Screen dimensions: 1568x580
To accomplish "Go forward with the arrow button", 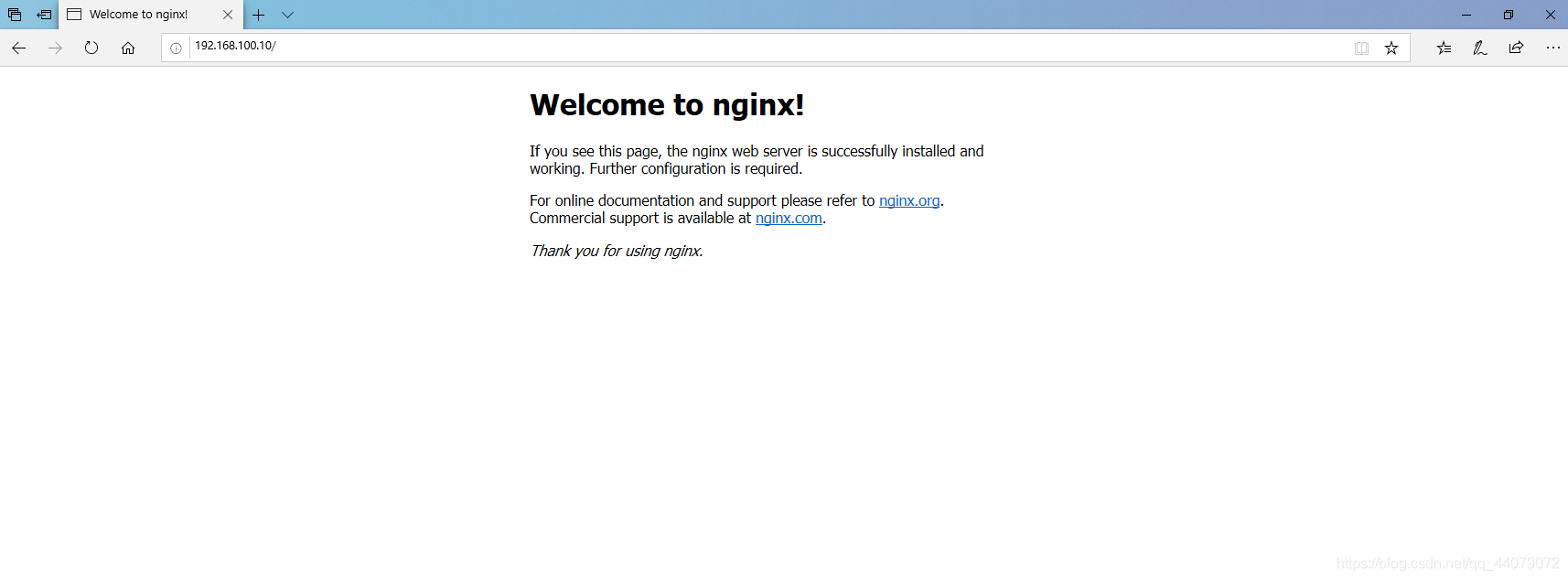I will [x=55, y=48].
